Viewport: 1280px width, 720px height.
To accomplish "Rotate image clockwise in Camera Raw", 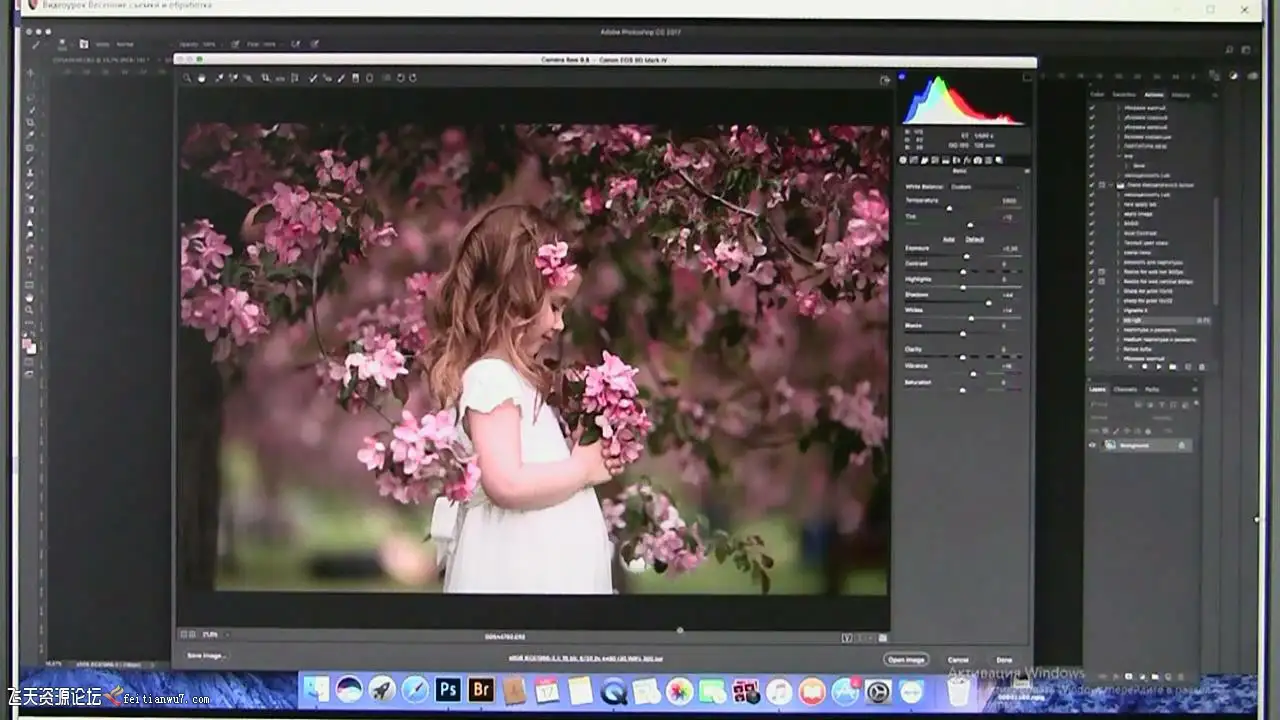I will 412,78.
